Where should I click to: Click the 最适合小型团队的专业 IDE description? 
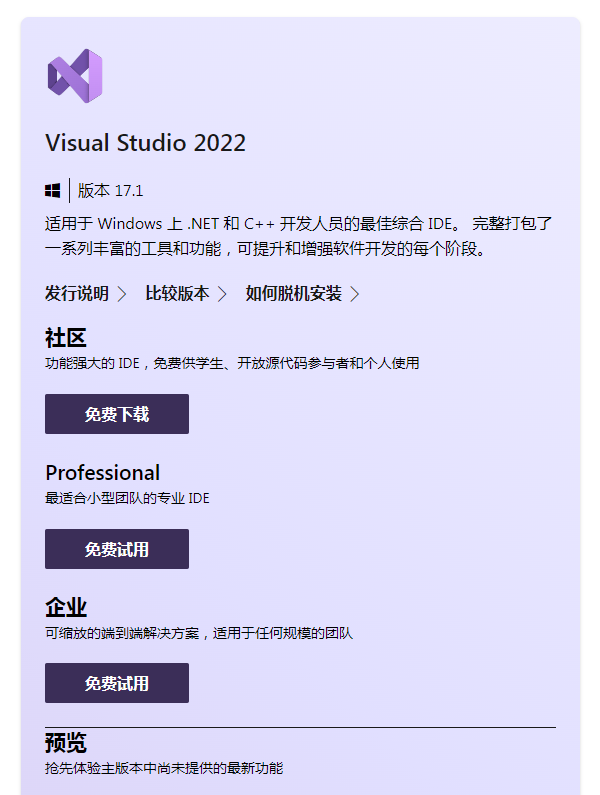coord(127,498)
